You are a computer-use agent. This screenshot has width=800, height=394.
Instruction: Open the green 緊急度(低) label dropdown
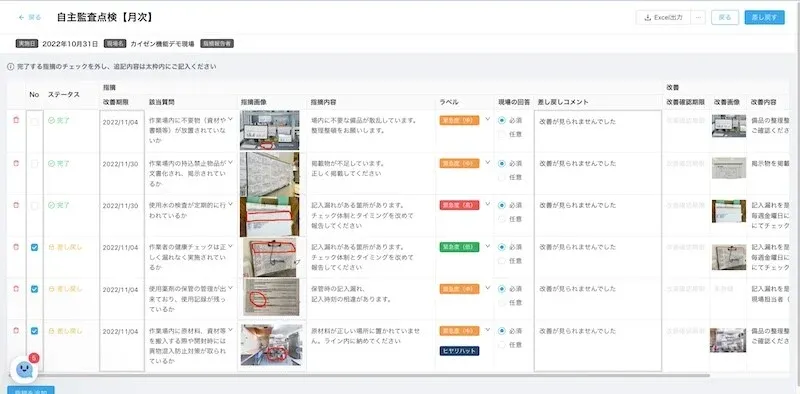(x=487, y=245)
